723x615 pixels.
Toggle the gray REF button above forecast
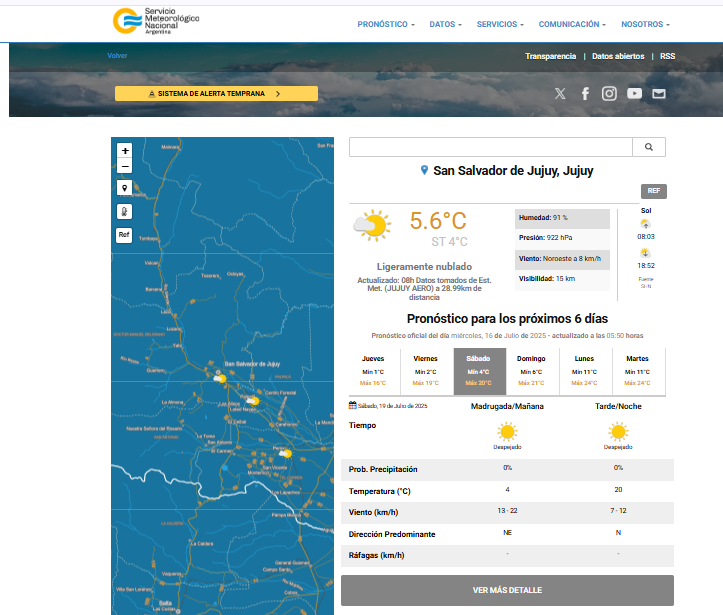tap(653, 191)
